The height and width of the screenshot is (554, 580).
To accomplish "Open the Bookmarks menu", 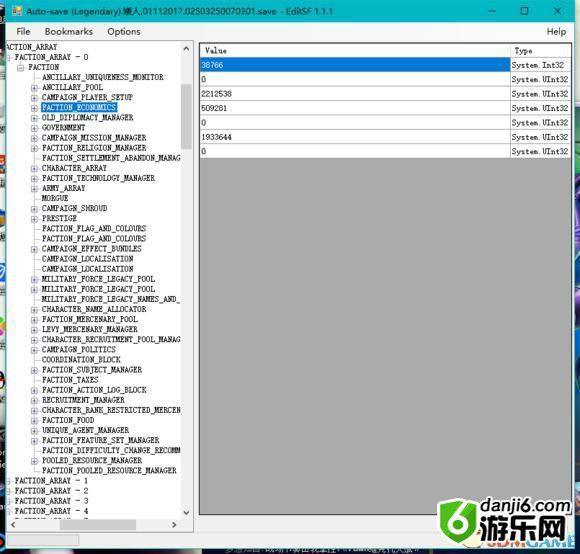I will 69,31.
